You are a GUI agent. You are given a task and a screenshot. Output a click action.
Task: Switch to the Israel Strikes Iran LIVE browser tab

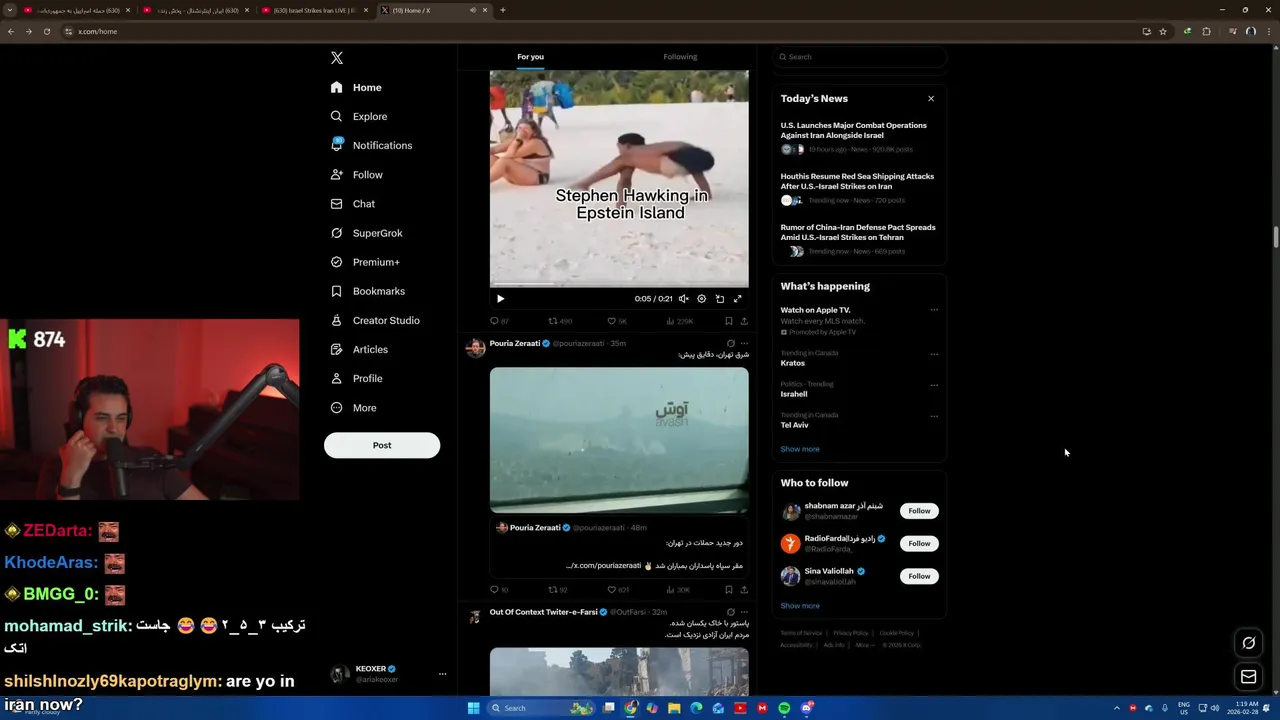coord(315,10)
